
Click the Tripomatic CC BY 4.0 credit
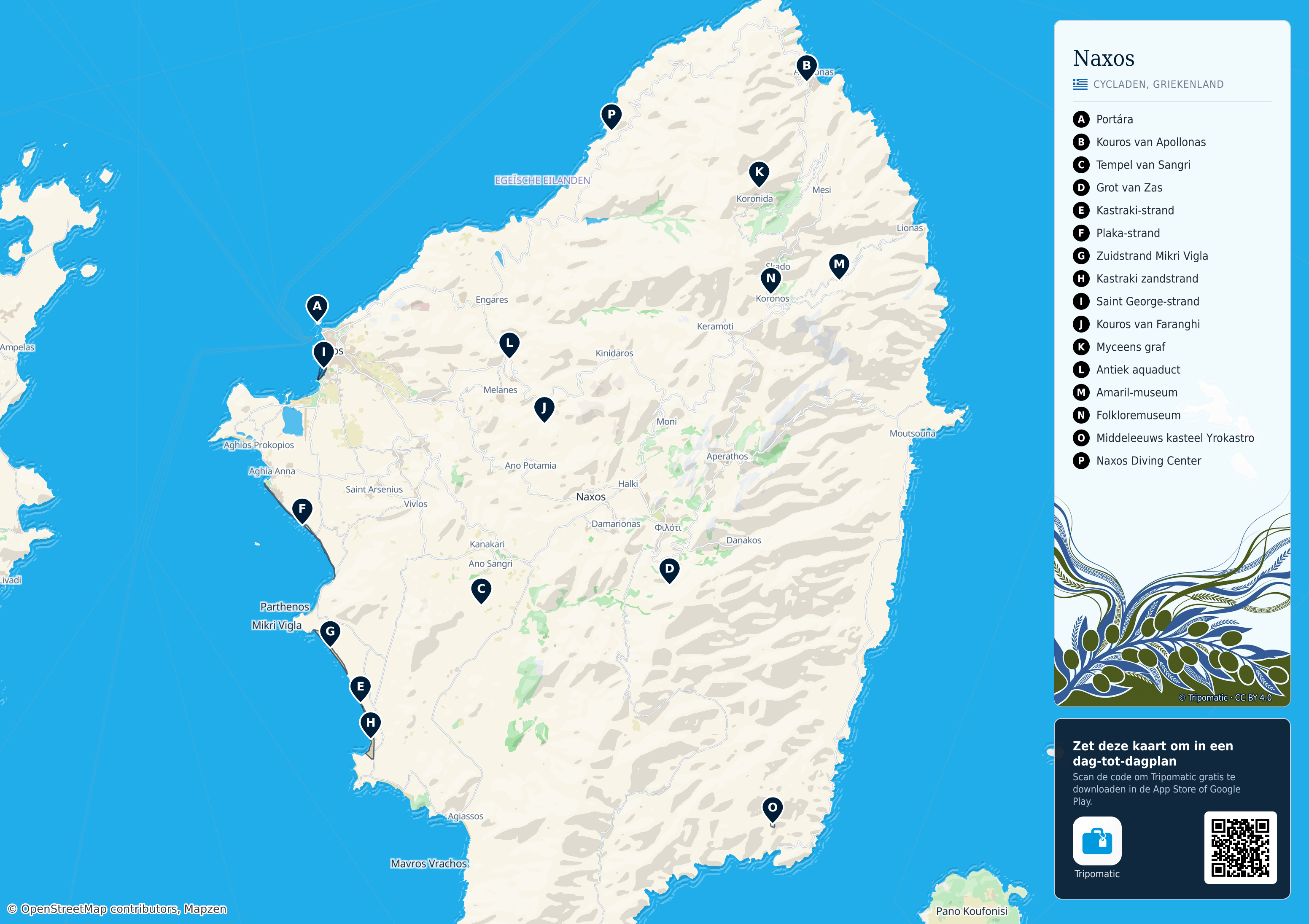[x=1225, y=698]
